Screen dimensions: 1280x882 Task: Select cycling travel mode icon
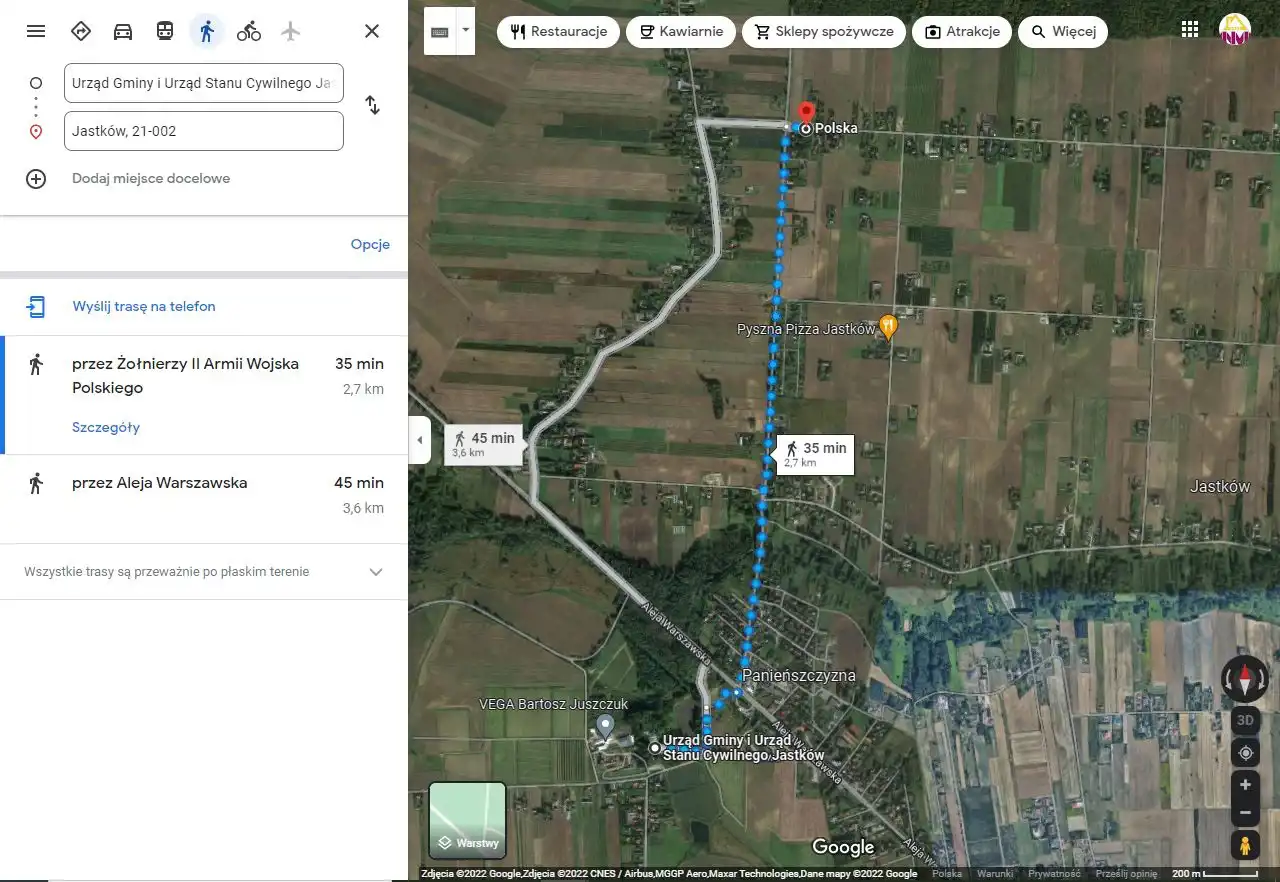248,31
